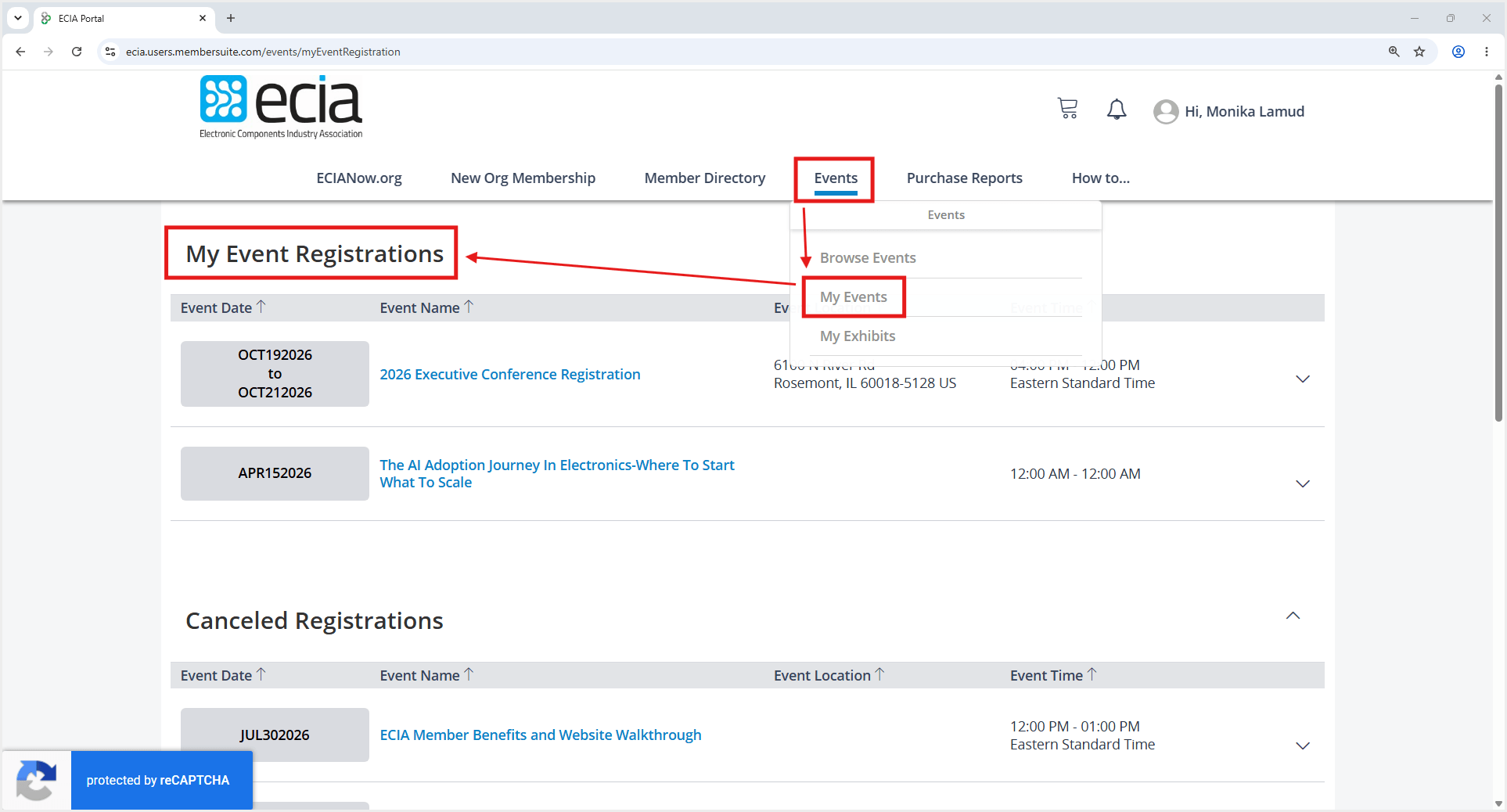Click the JUL302026 date box
This screenshot has height=812, width=1507.
pyautogui.click(x=275, y=735)
